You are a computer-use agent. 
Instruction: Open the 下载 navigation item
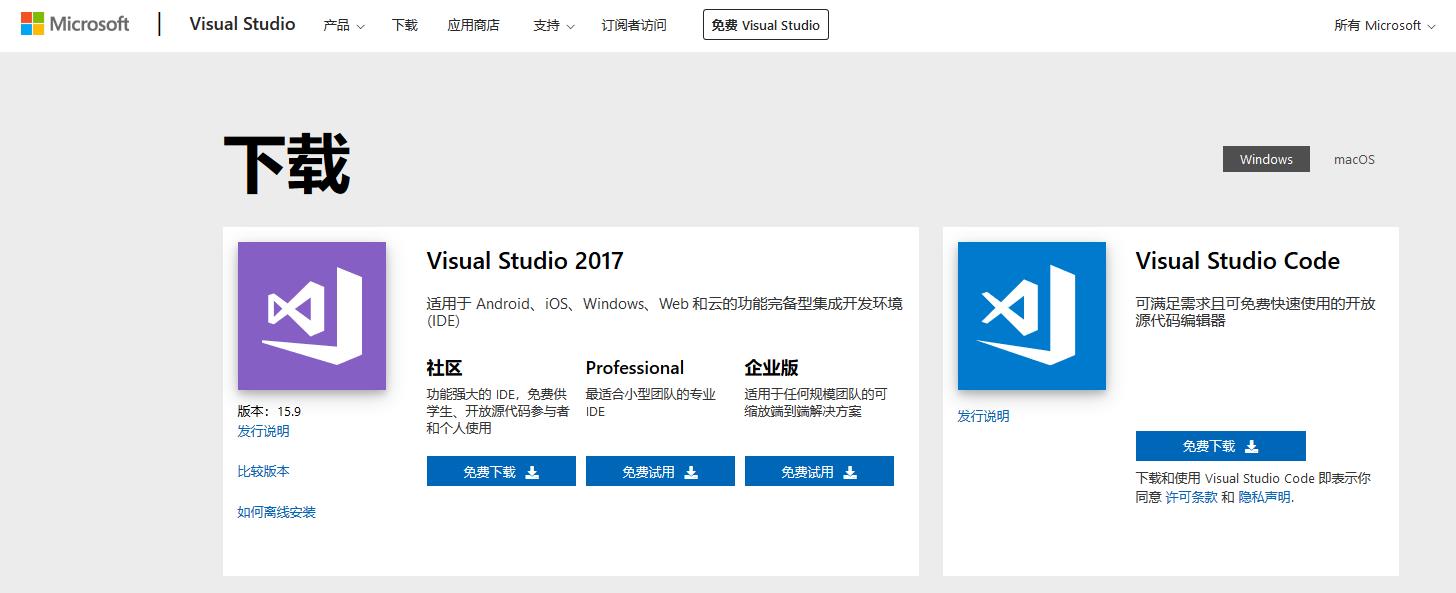(405, 25)
